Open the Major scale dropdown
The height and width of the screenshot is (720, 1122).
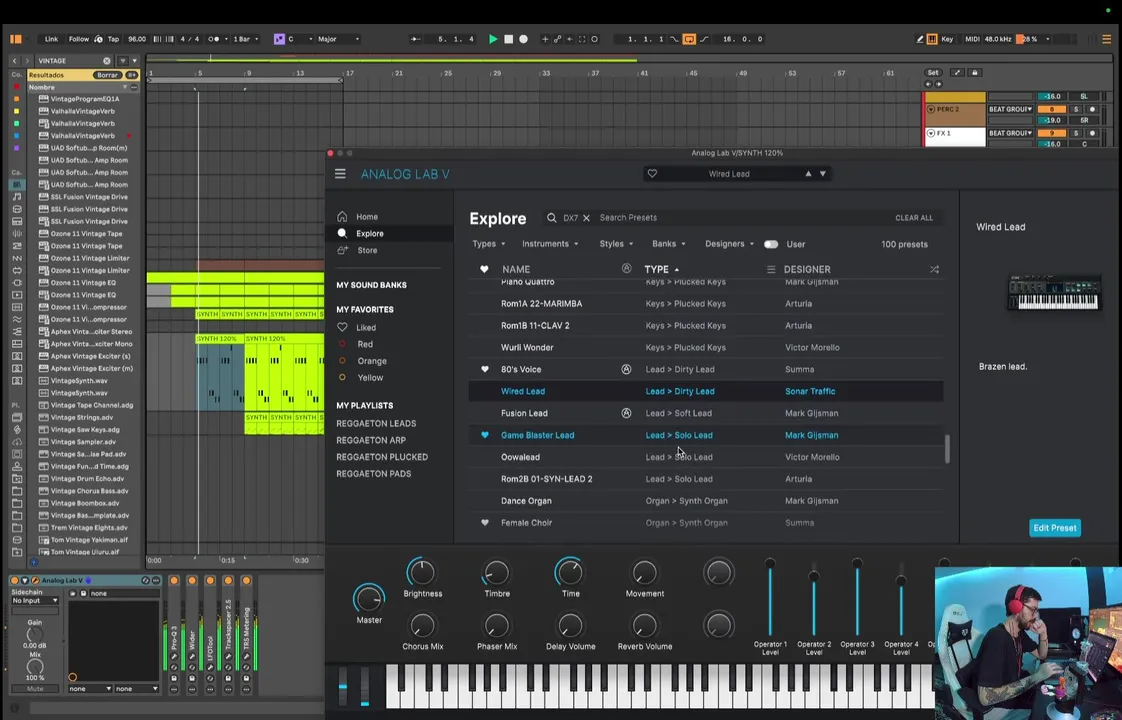click(x=338, y=39)
